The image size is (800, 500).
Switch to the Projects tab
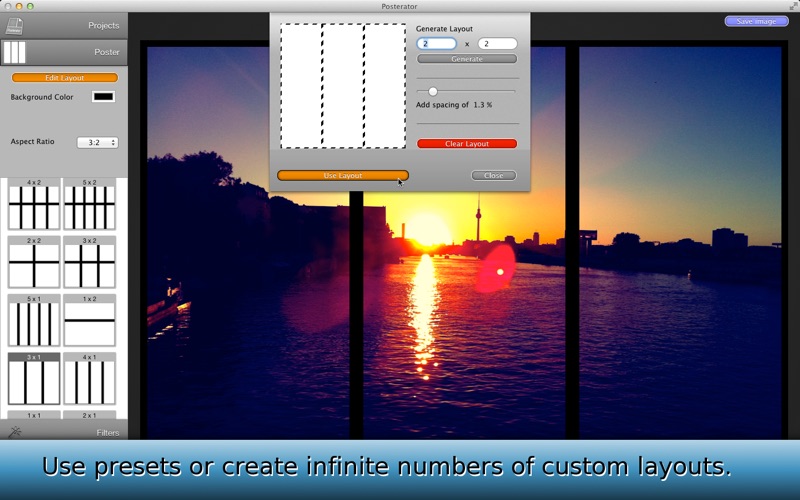pos(64,26)
